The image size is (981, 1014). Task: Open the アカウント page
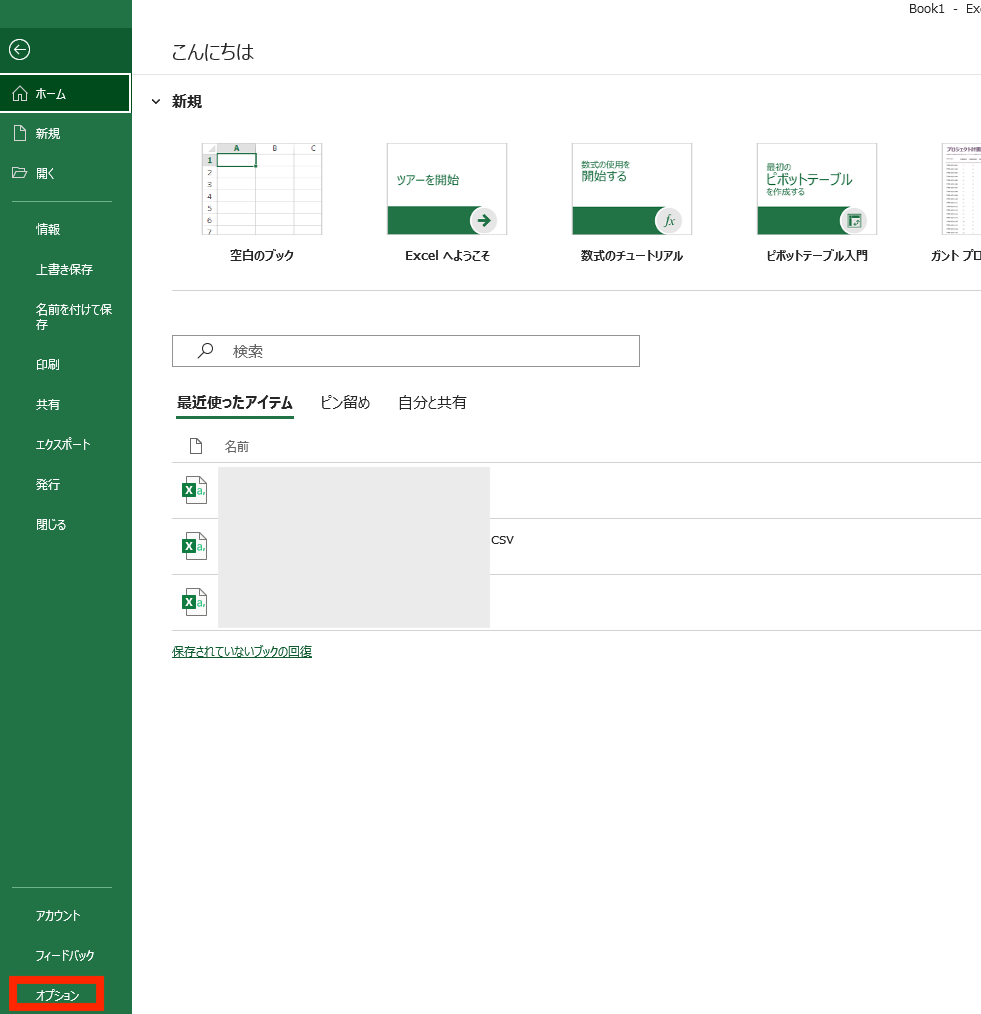click(x=58, y=916)
